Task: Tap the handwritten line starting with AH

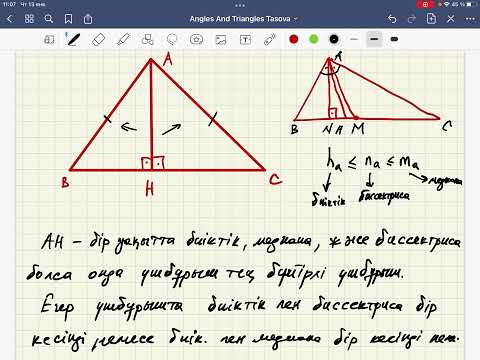Action: [250, 241]
